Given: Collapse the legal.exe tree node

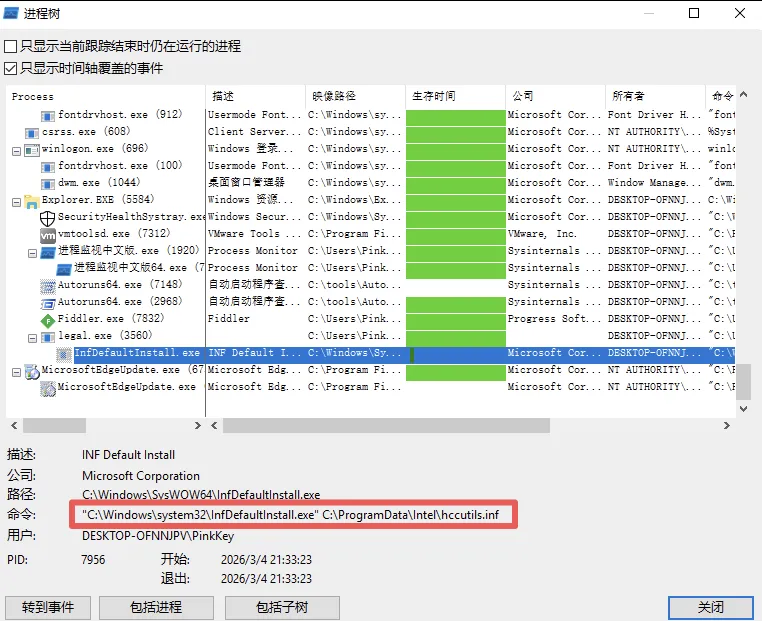Looking at the screenshot, I should [x=33, y=338].
